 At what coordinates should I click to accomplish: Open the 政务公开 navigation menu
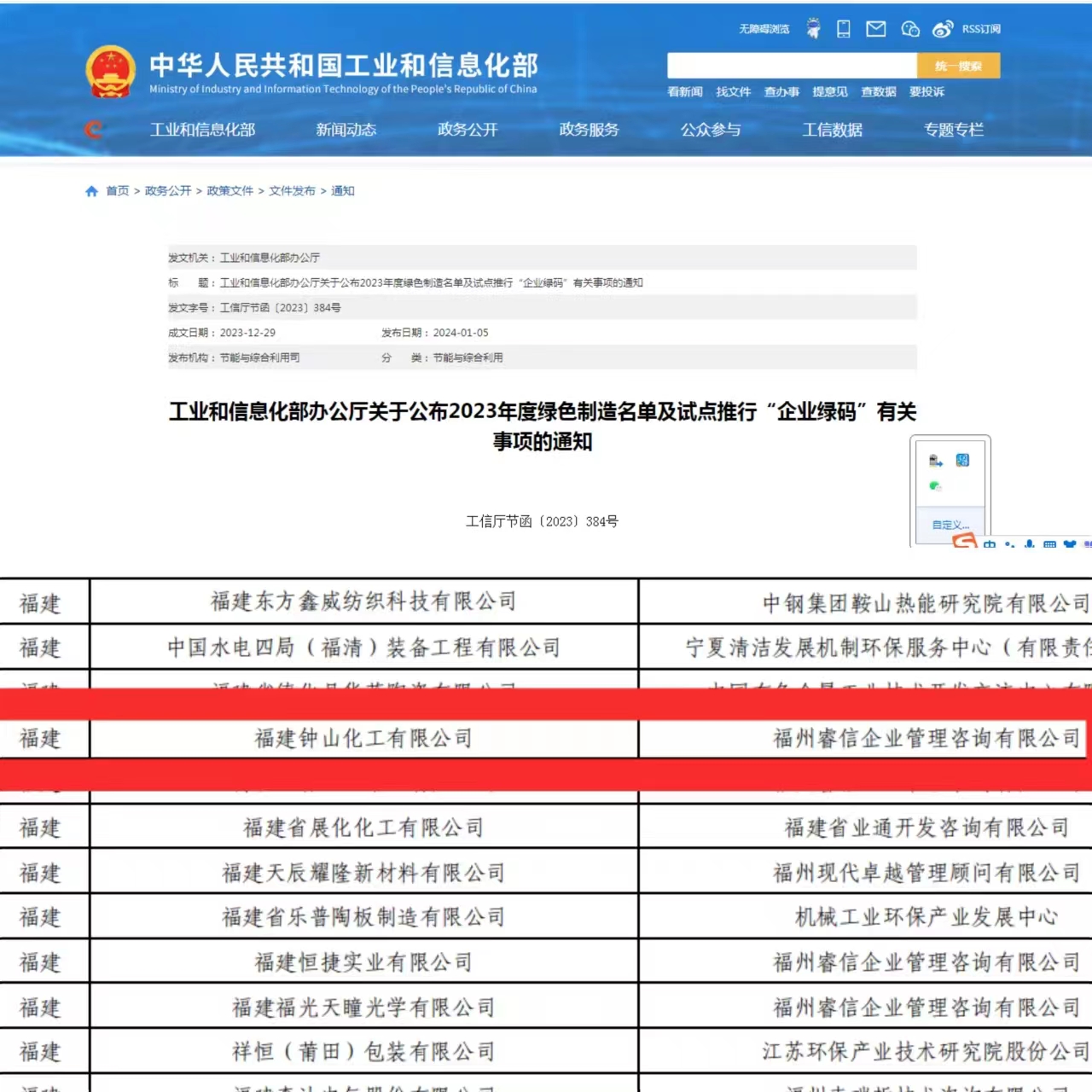[x=468, y=130]
